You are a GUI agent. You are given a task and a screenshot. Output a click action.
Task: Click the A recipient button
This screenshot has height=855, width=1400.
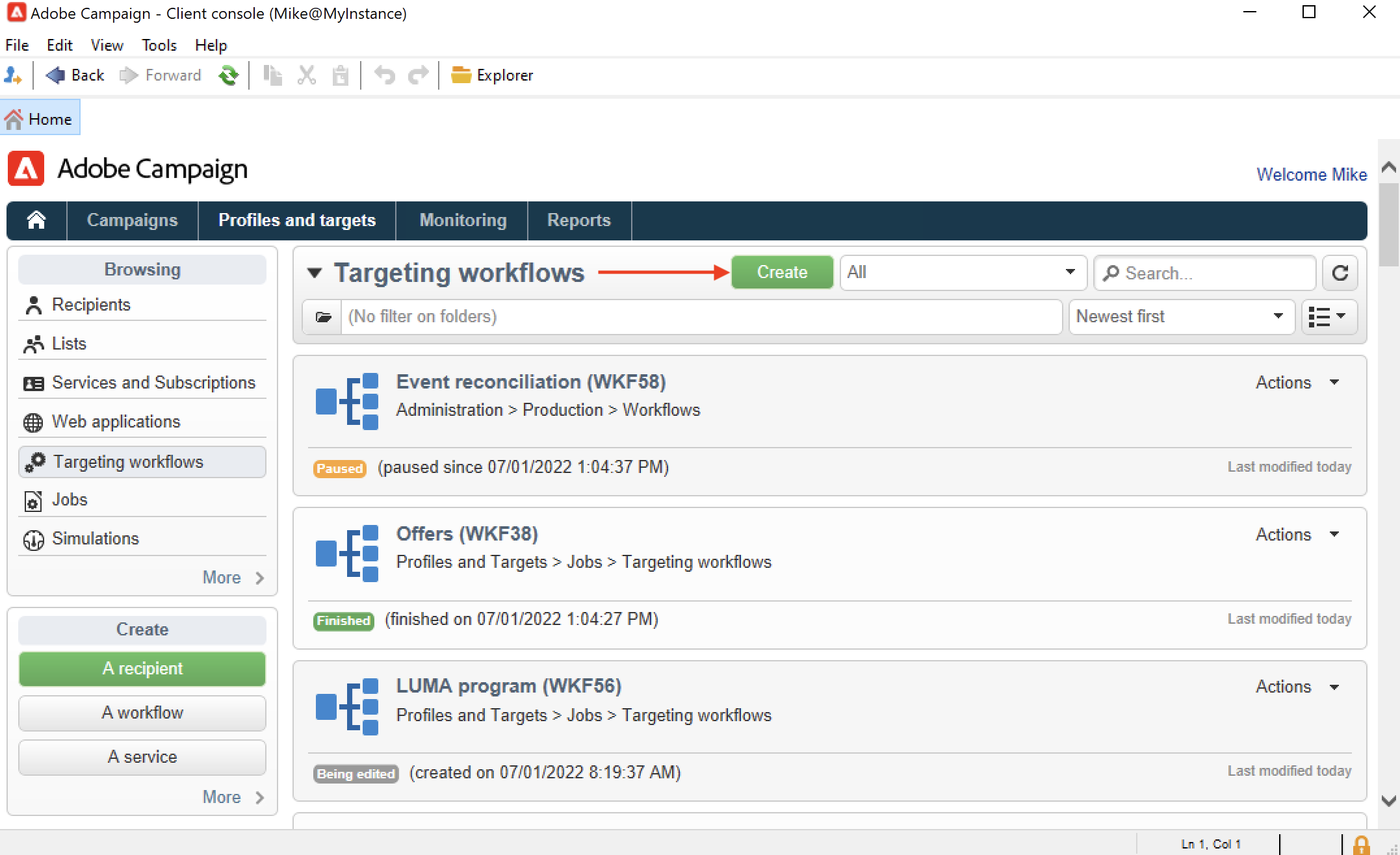[x=142, y=669]
